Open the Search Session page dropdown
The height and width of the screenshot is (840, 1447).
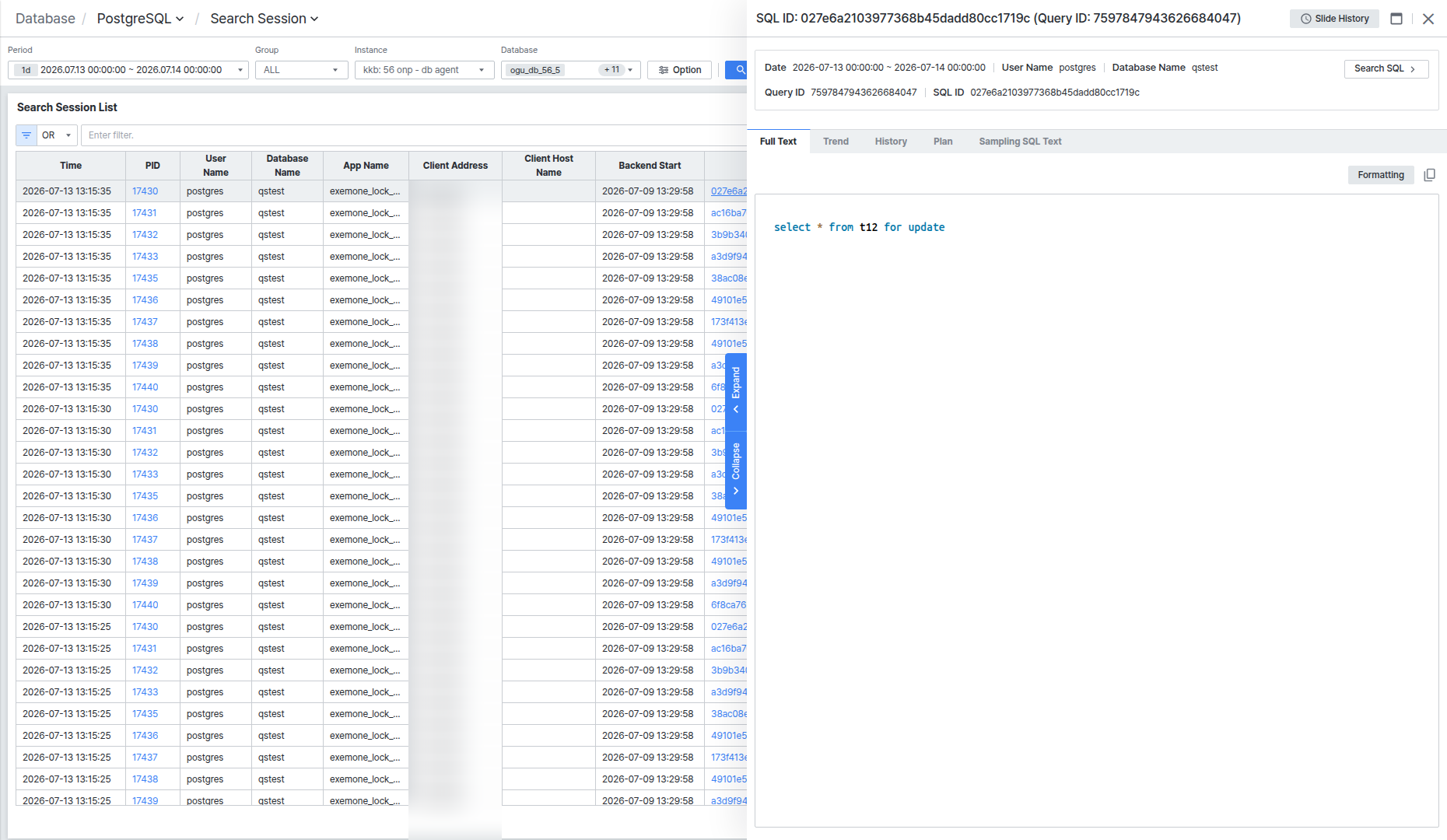pos(265,19)
